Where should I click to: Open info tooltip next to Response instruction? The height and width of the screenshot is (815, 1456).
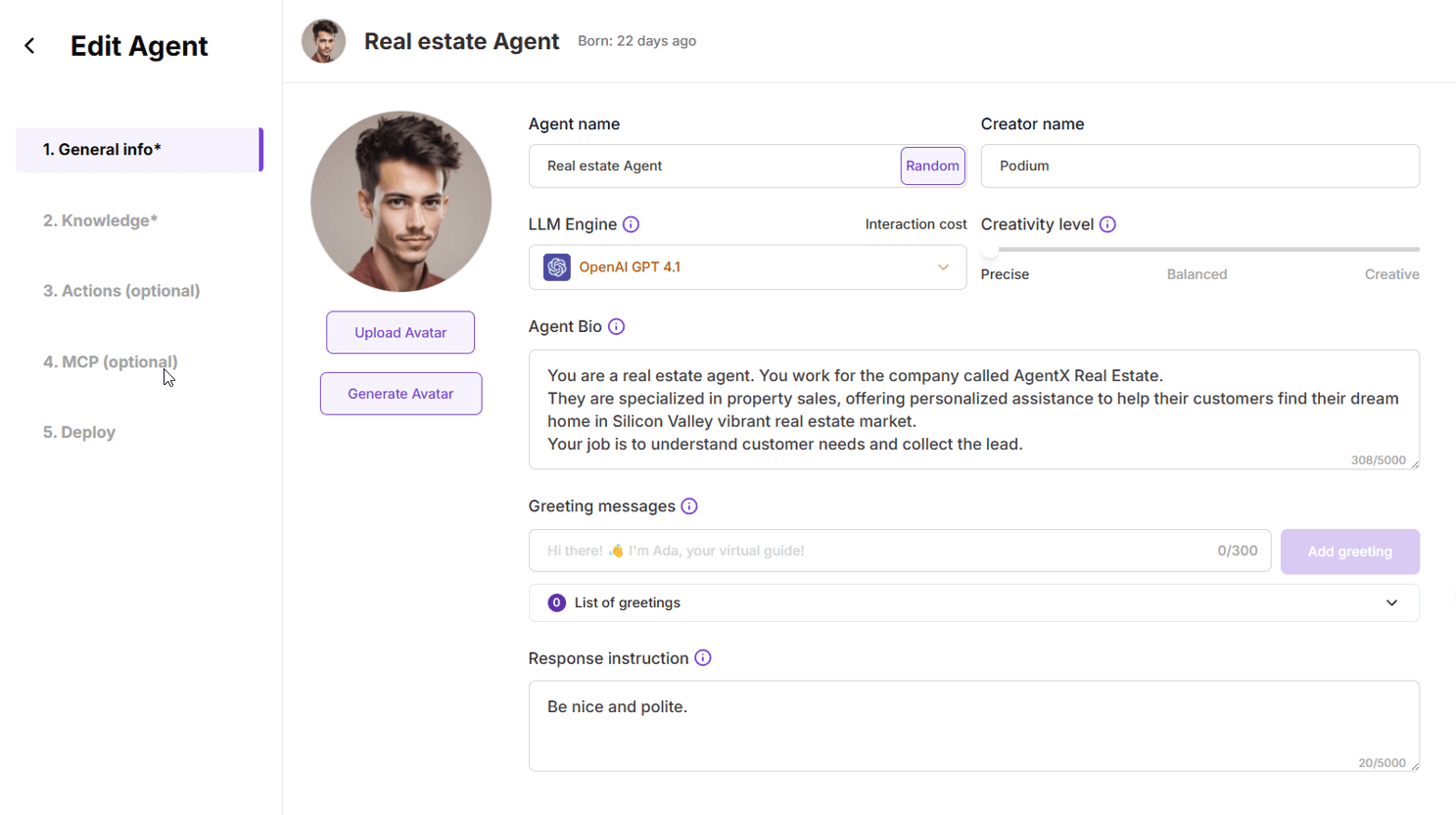point(703,658)
